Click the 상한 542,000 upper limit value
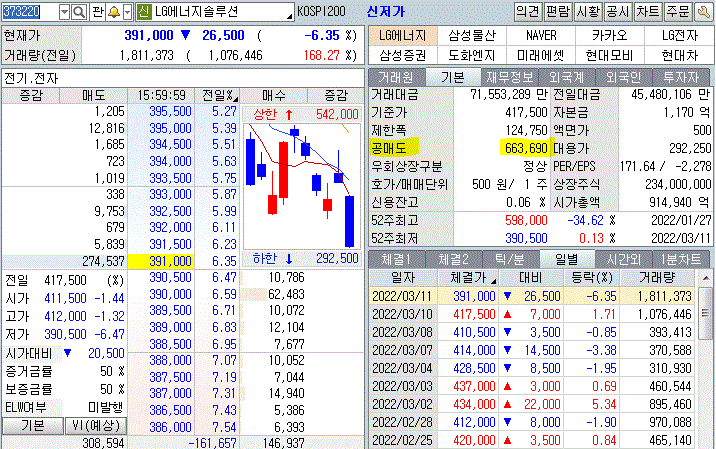Screen dimensions: 716x449 (x=337, y=114)
